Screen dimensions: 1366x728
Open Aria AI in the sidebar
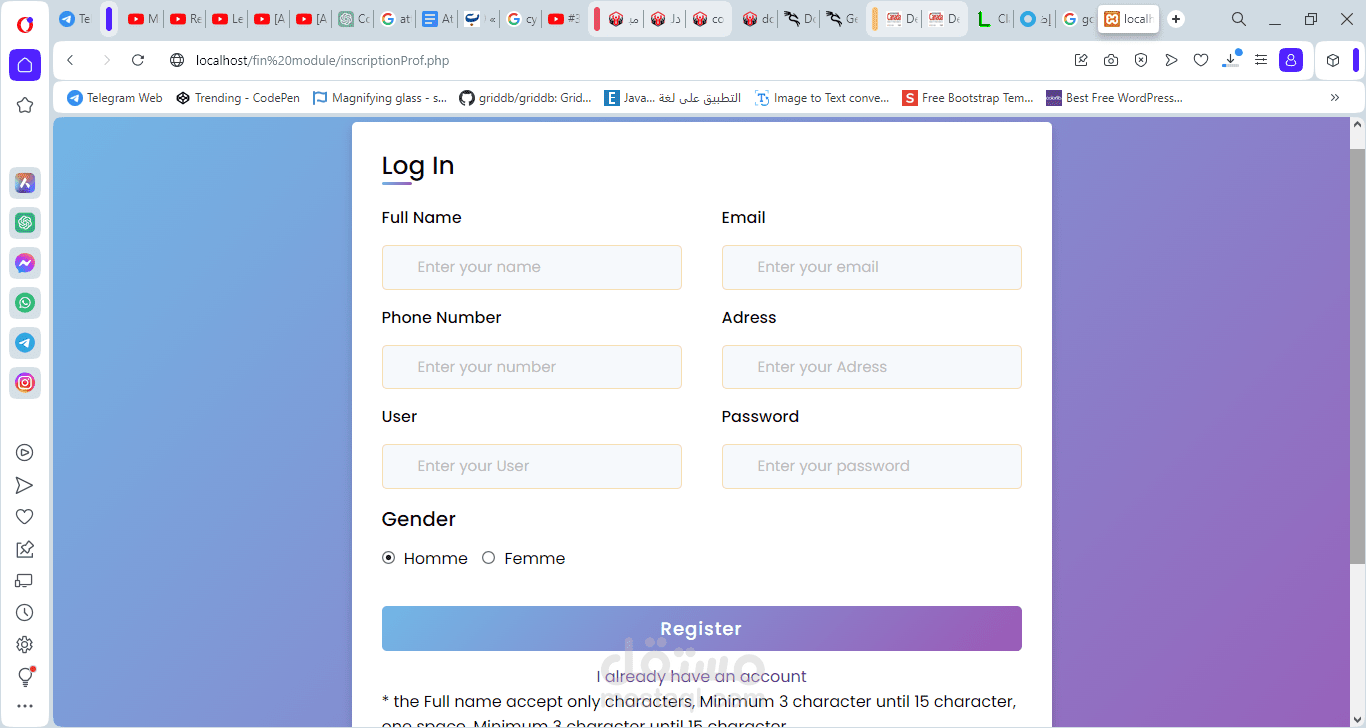[x=25, y=183]
